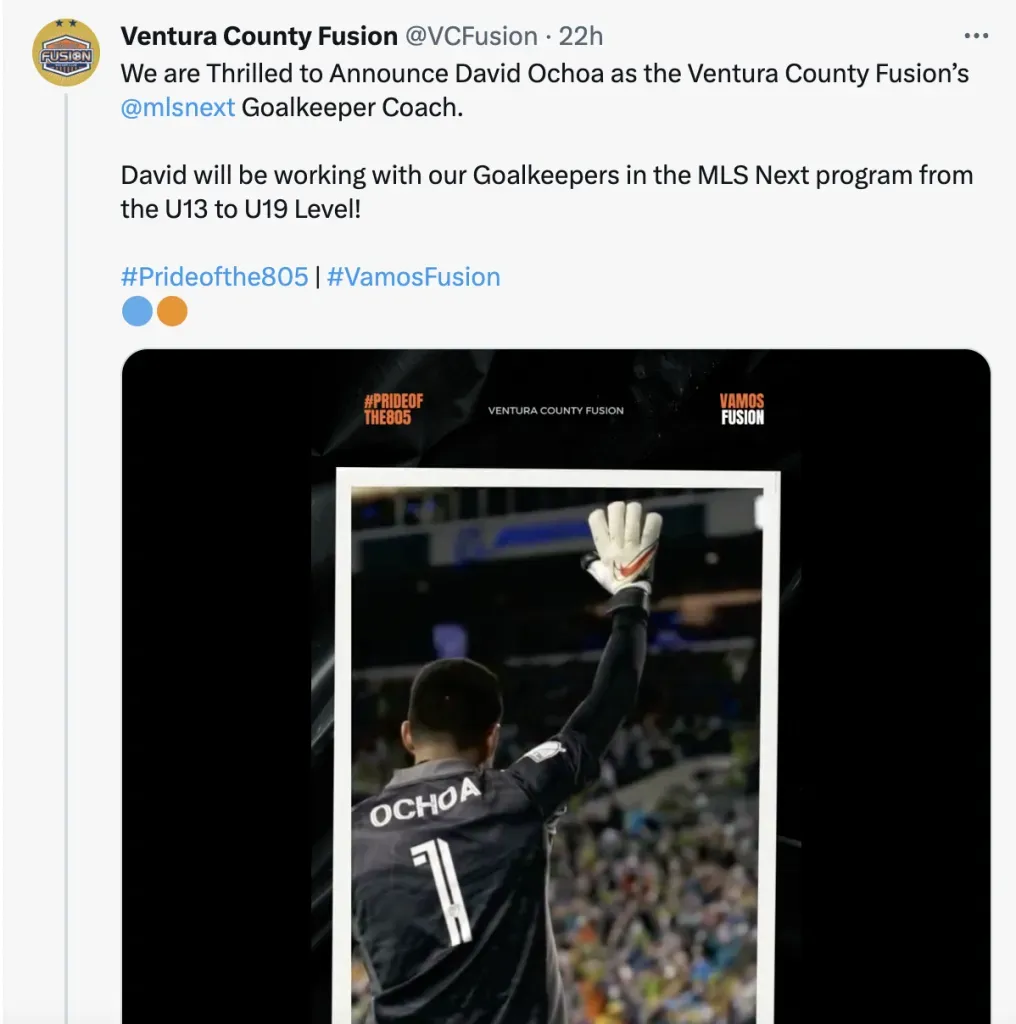Open the #Prideofthe805 hashtag
This screenshot has height=1024, width=1016.
214,276
